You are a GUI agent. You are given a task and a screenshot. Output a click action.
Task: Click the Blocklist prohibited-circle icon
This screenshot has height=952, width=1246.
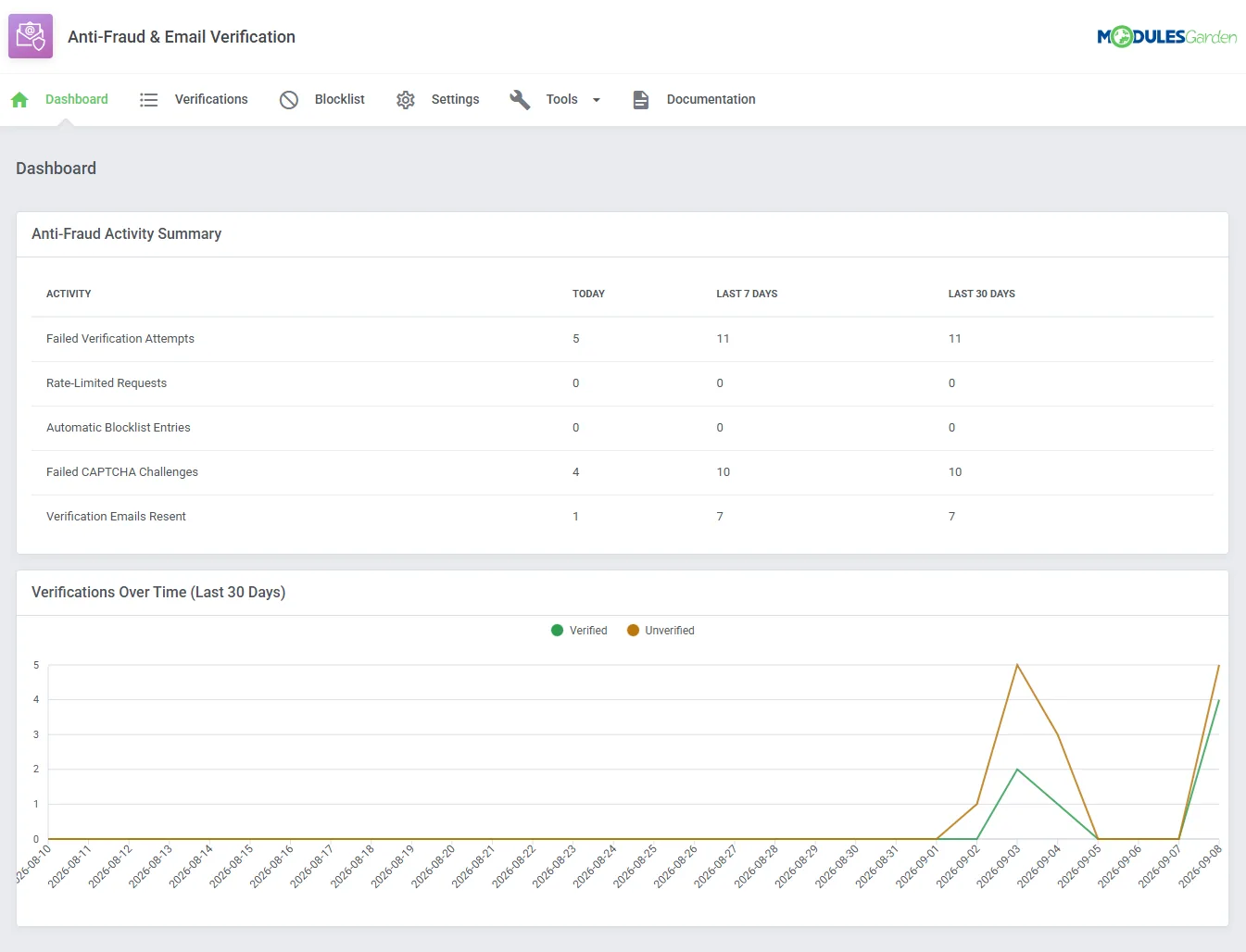point(289,100)
